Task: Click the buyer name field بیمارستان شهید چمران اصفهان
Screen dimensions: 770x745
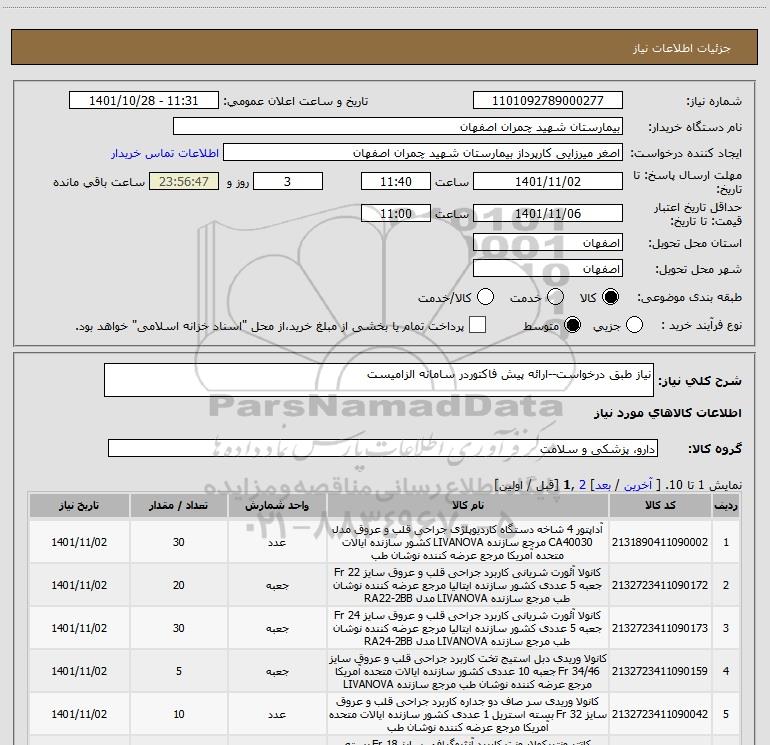Action: pyautogui.click(x=398, y=127)
